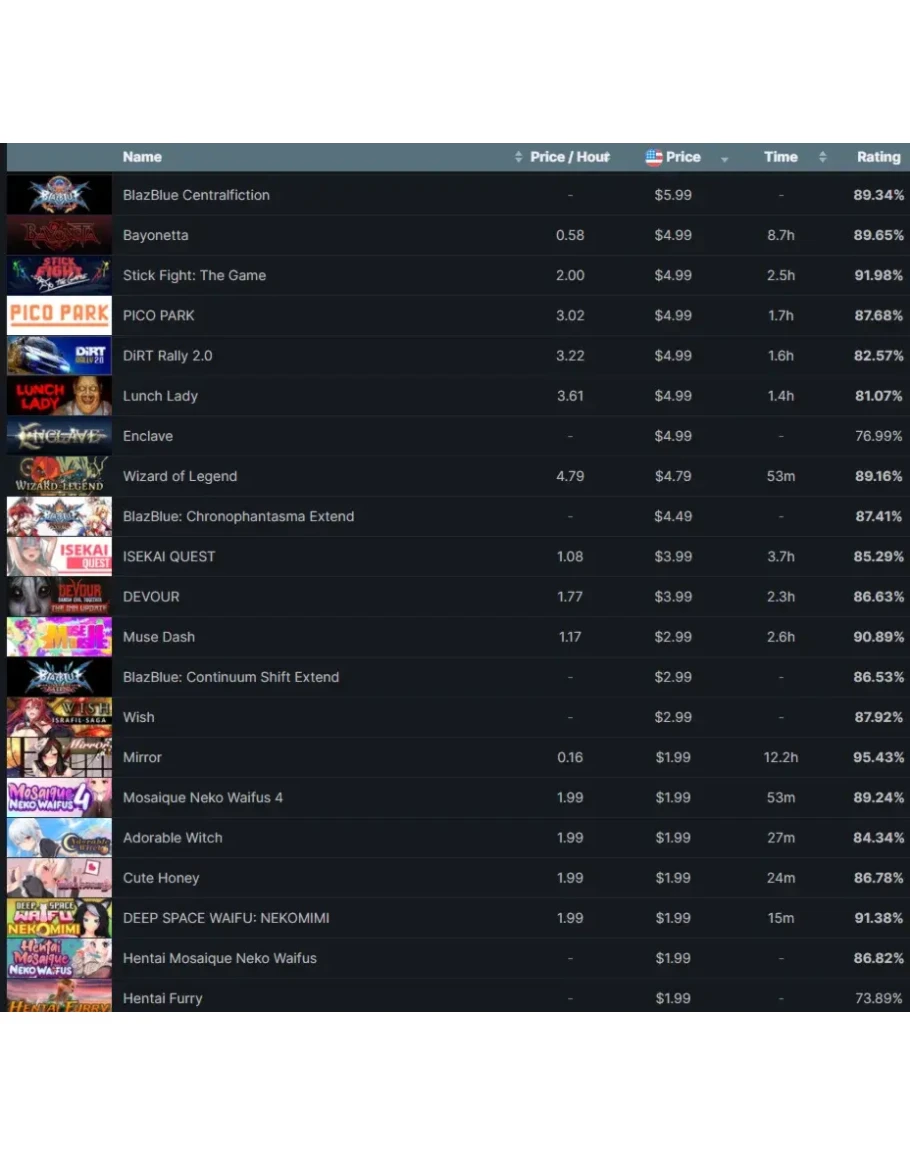Screen dimensions: 910x1155
Task: Toggle Price column descending sort arrow
Action: tap(724, 159)
